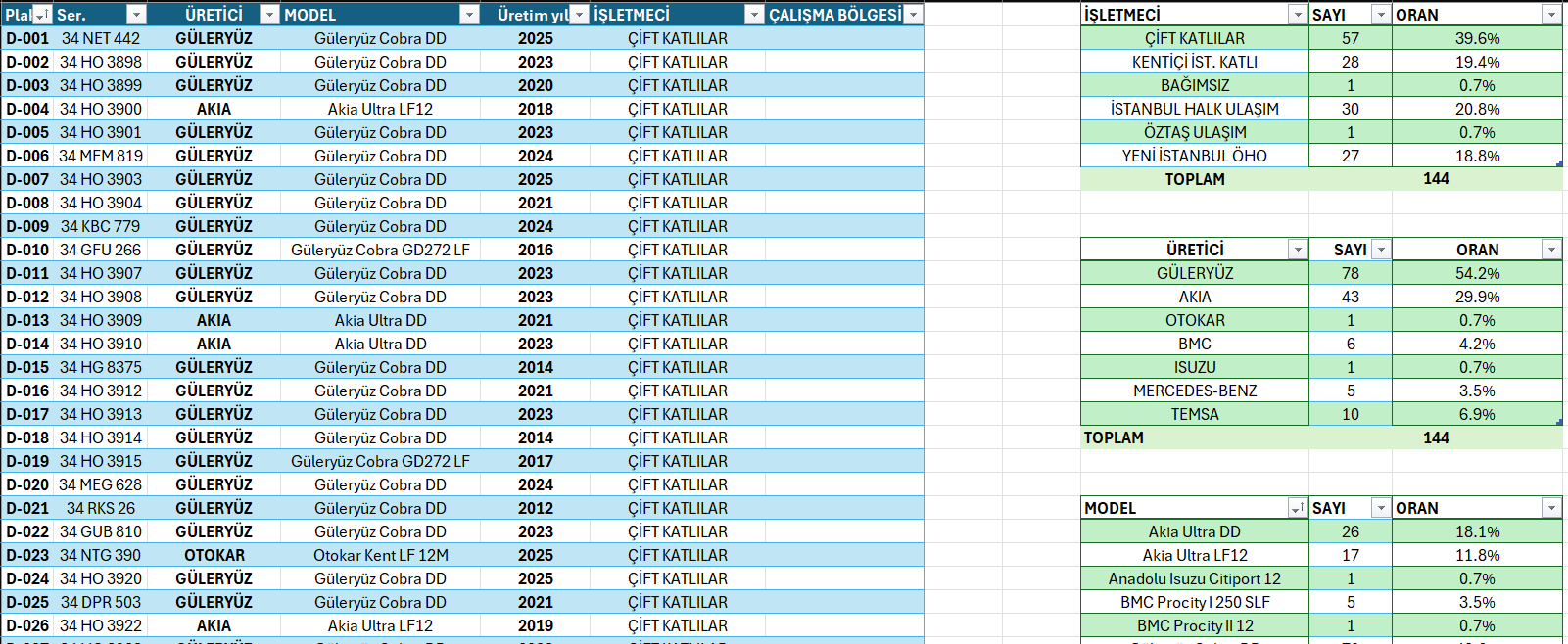
Task: Open MODEL filter arrow in the main bus table
Action: [x=469, y=15]
